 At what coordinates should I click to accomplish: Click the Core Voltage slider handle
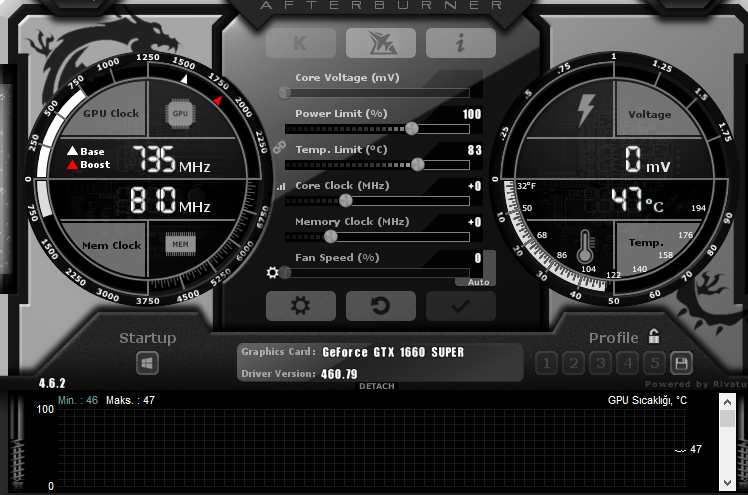[285, 93]
